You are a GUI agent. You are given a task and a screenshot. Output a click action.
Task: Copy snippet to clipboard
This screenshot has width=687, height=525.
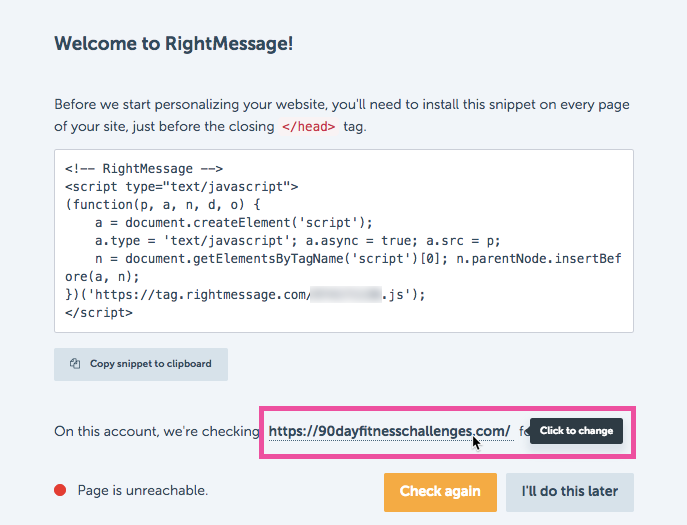pyautogui.click(x=141, y=364)
